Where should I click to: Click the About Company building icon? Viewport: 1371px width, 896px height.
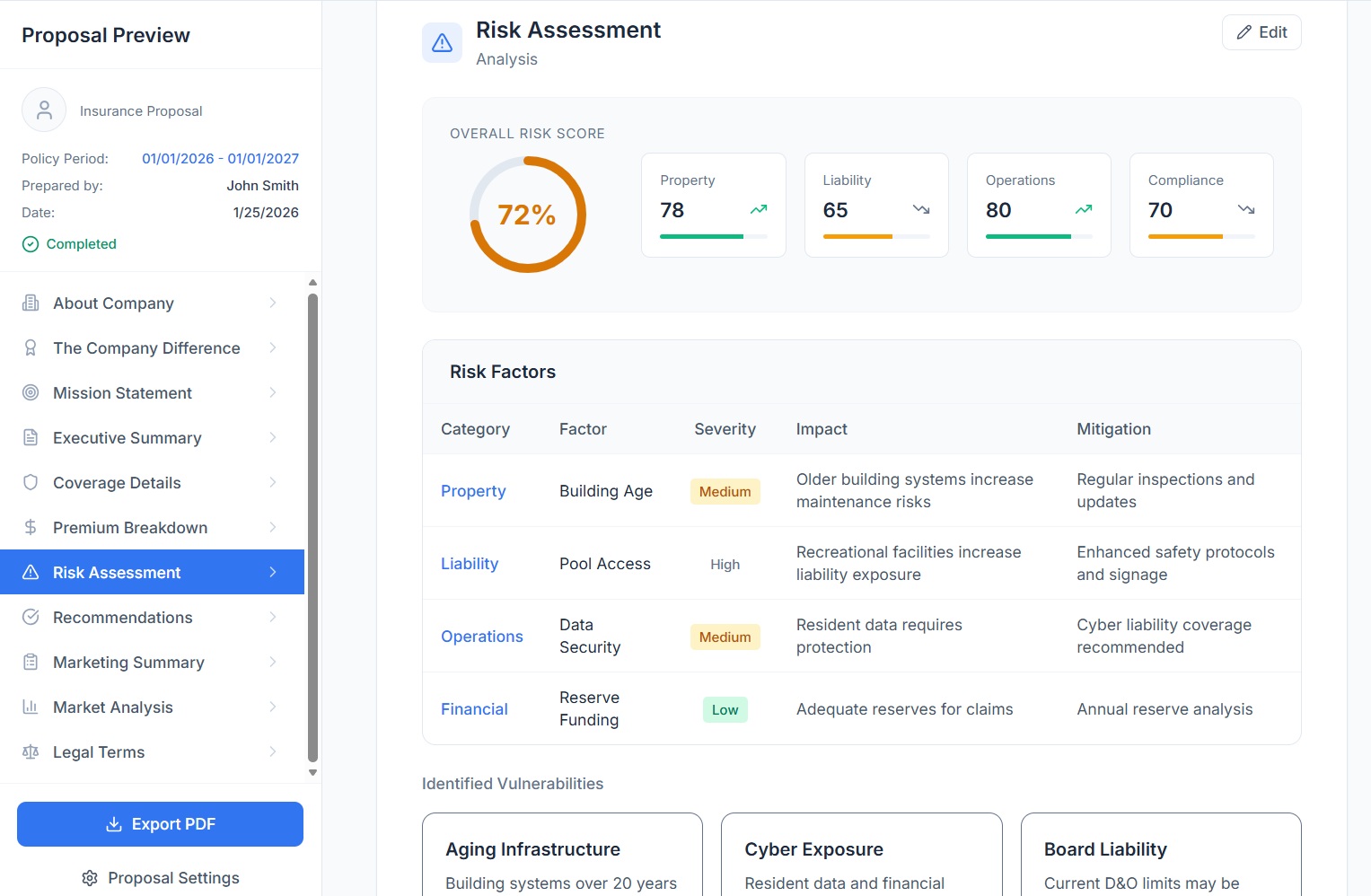click(x=31, y=303)
